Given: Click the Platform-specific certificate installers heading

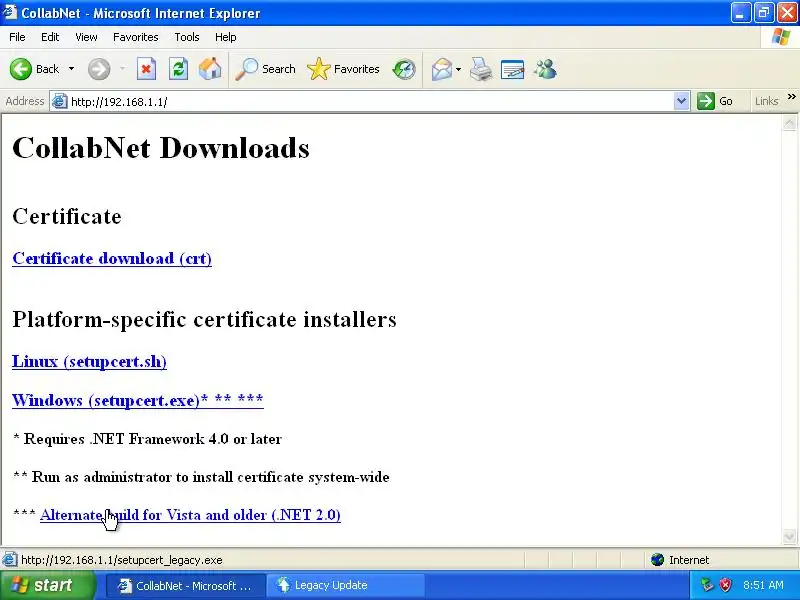Looking at the screenshot, I should 204,320.
